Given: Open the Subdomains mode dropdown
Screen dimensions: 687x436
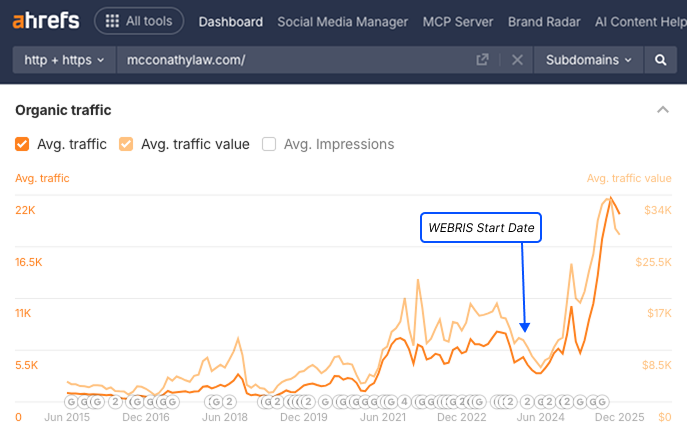Looking at the screenshot, I should pos(589,60).
